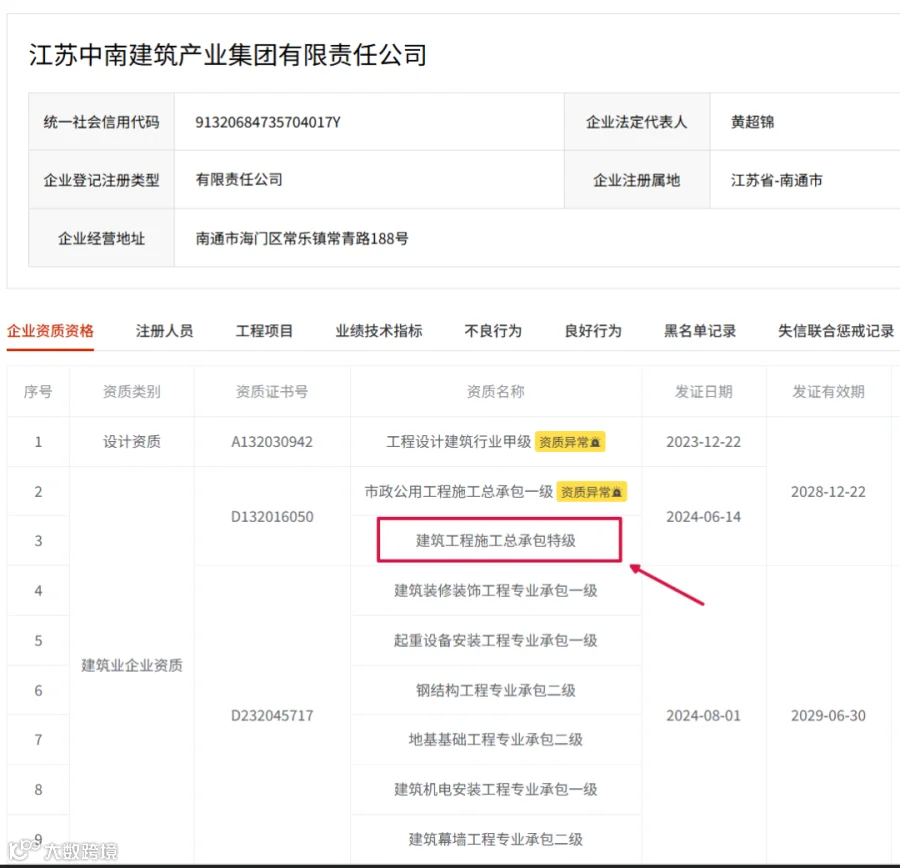Click company title 江苏中南建筑产业集团有限责任公司

pyautogui.click(x=228, y=55)
